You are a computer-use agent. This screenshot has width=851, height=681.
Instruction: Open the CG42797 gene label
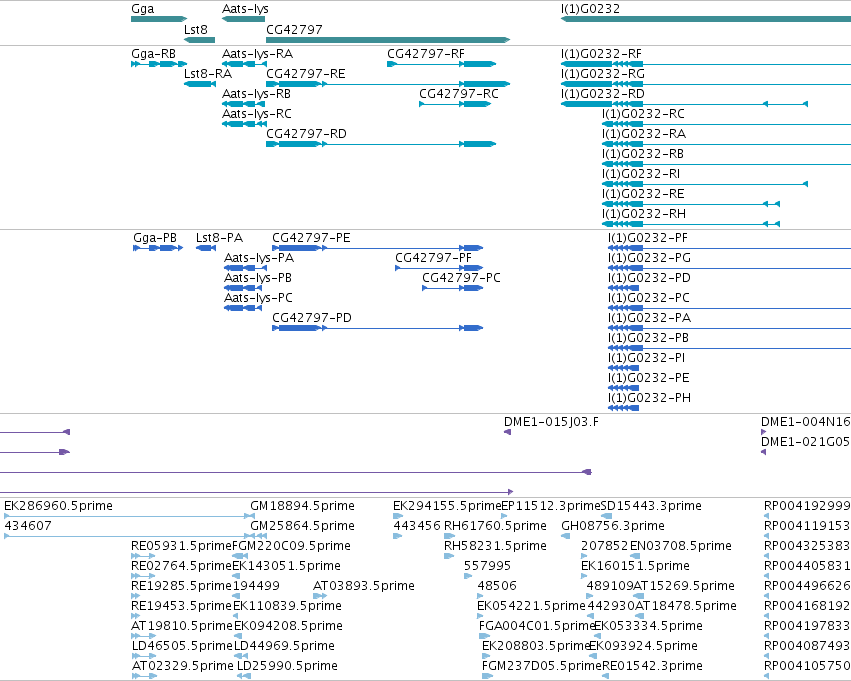(x=294, y=29)
